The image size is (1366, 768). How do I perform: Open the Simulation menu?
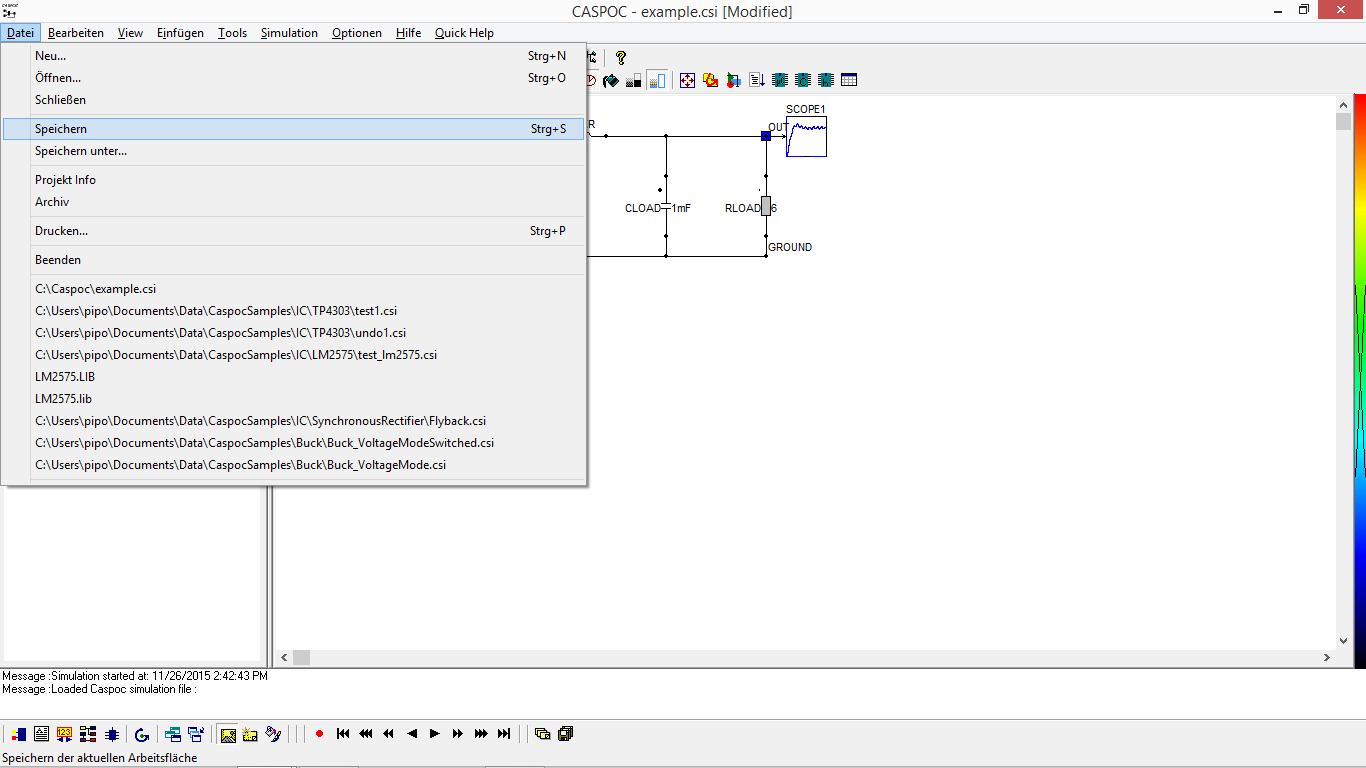click(x=289, y=33)
